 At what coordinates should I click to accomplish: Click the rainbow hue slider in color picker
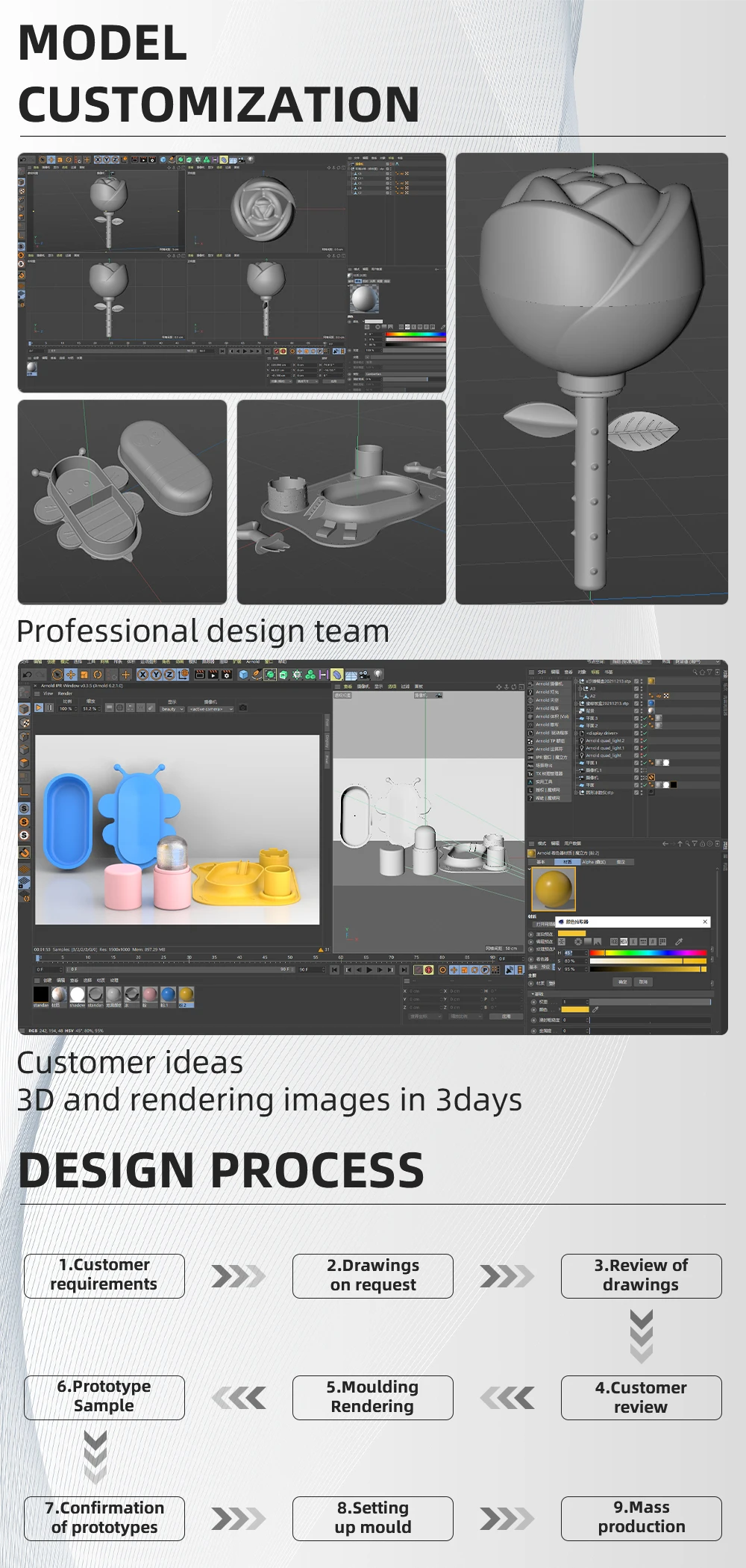click(x=648, y=953)
